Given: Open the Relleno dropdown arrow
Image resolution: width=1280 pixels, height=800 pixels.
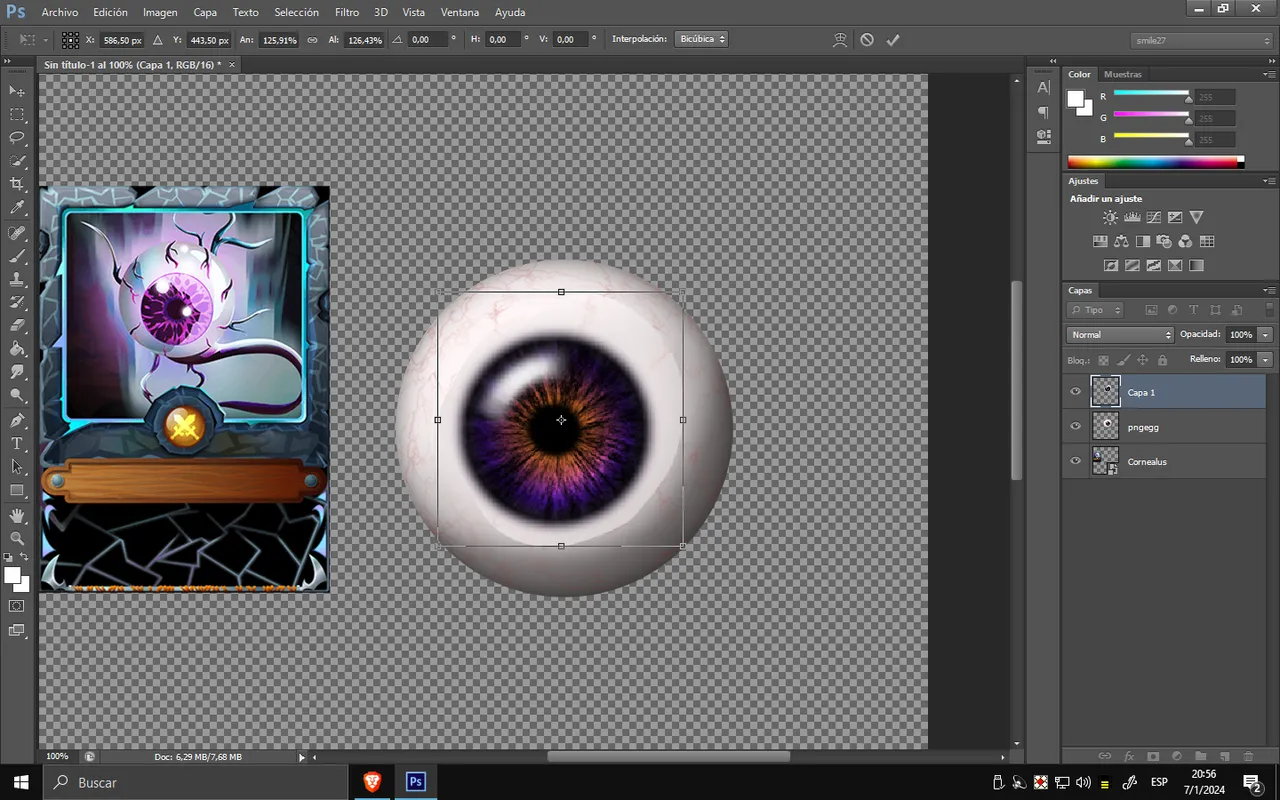Looking at the screenshot, I should point(1266,359).
